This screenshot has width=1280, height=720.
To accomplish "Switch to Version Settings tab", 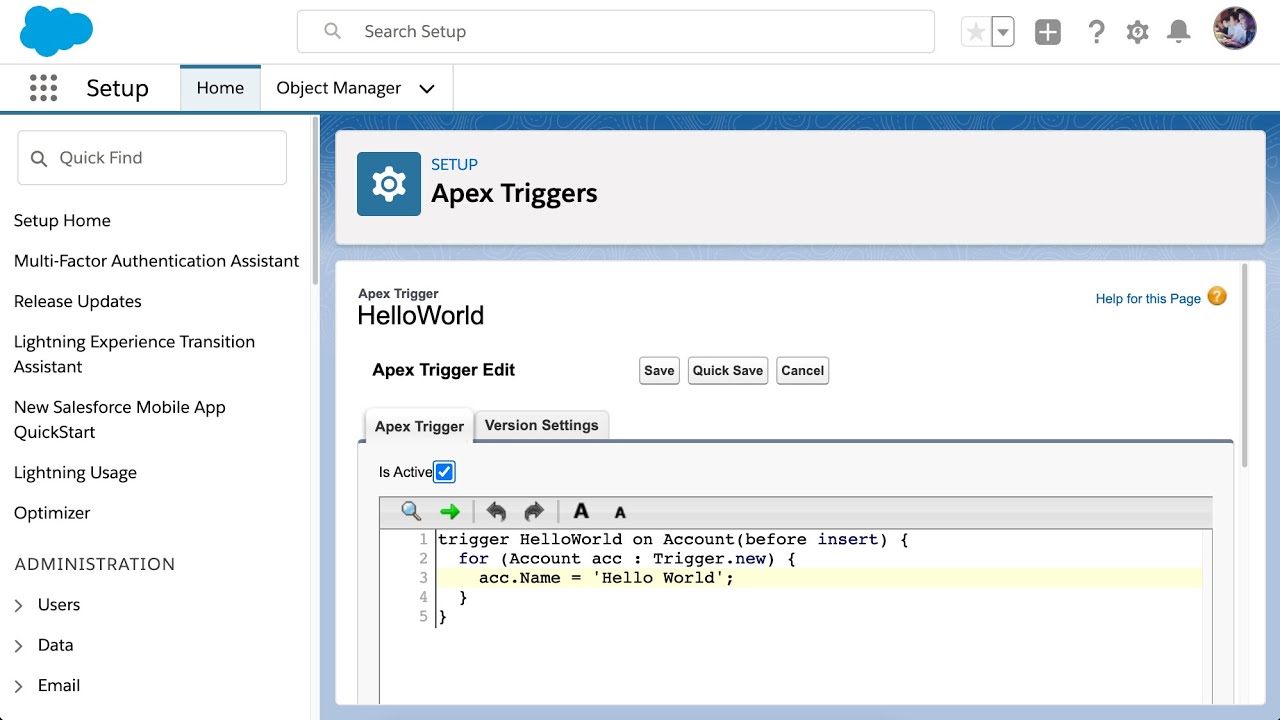I will click(x=541, y=425).
